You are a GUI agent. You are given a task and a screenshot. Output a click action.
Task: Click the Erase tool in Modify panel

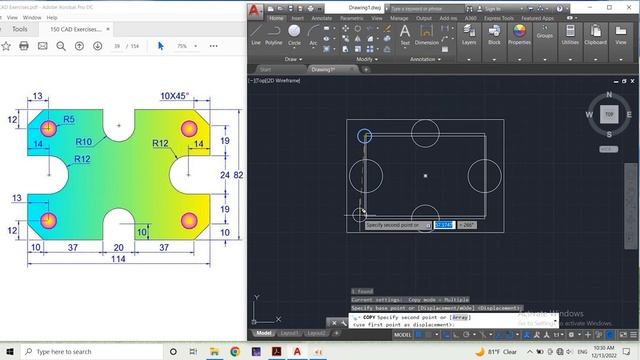pyautogui.click(x=387, y=29)
